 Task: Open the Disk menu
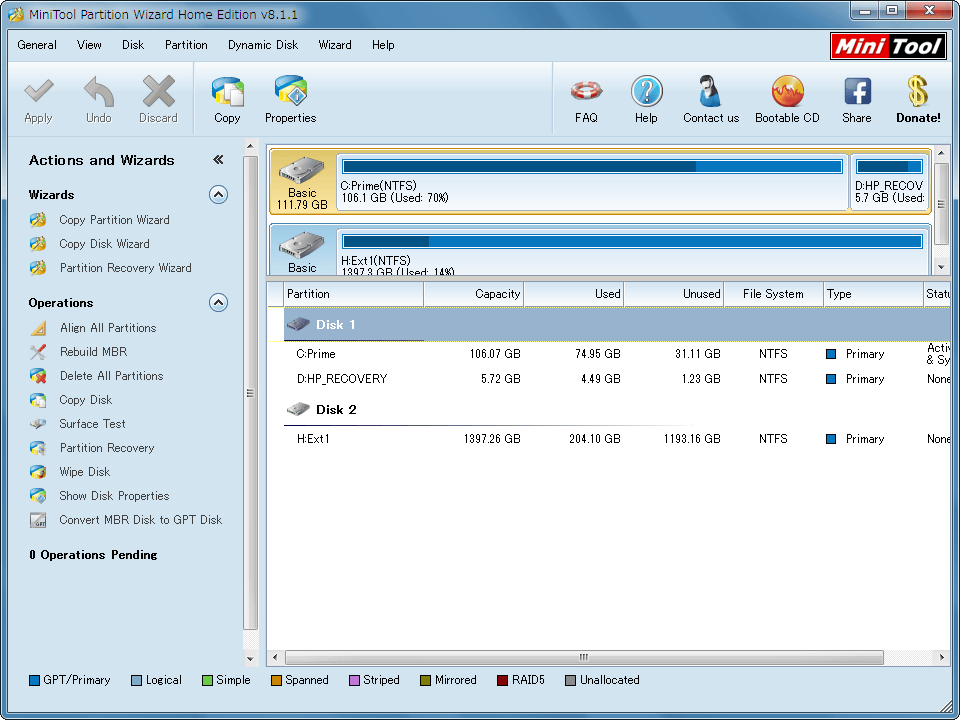coord(133,45)
